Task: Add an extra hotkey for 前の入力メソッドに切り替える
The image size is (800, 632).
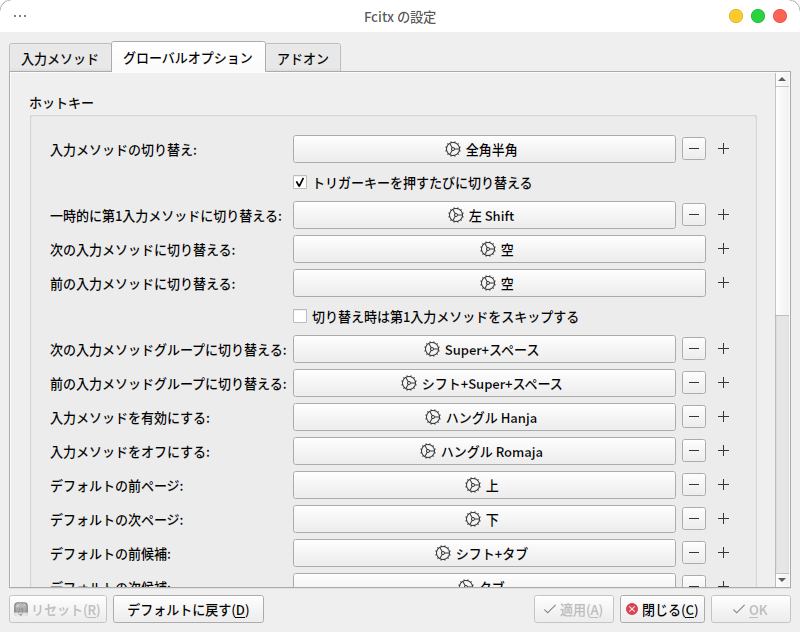Action: point(723,283)
